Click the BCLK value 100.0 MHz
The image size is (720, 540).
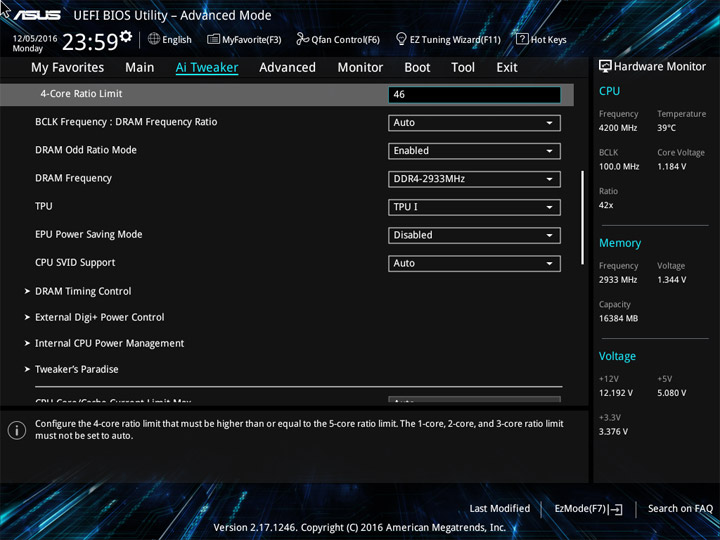coord(619,167)
